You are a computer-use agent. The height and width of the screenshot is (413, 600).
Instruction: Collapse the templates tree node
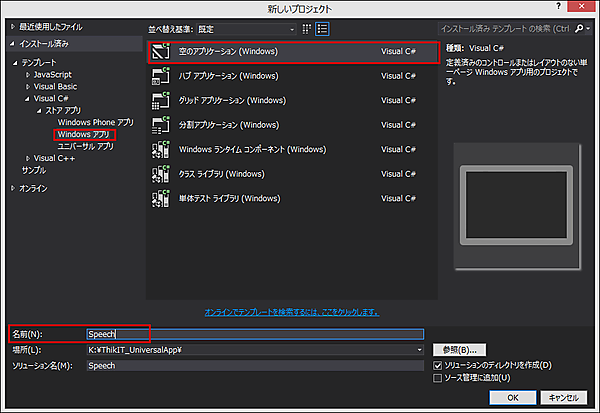click(15, 63)
